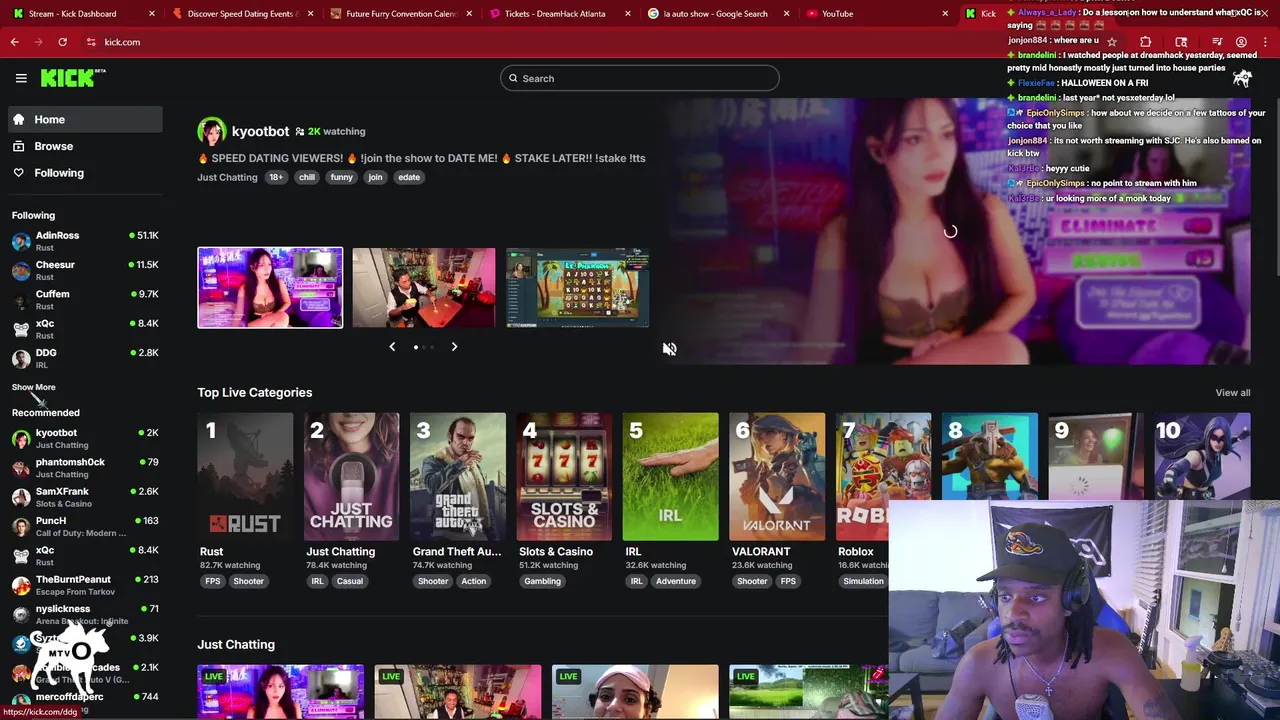Open IRL category card

(x=670, y=477)
